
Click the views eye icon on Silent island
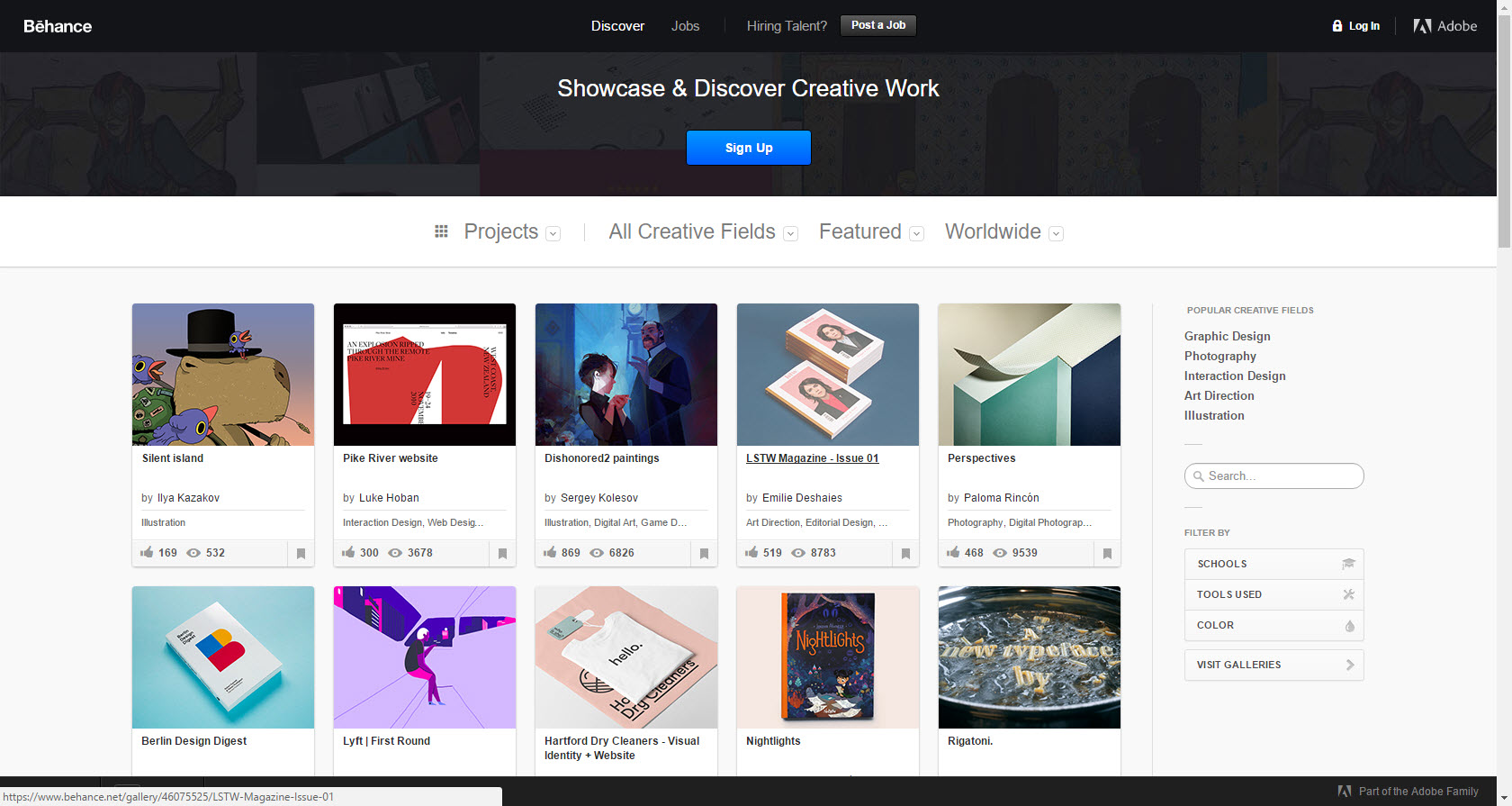coord(193,553)
